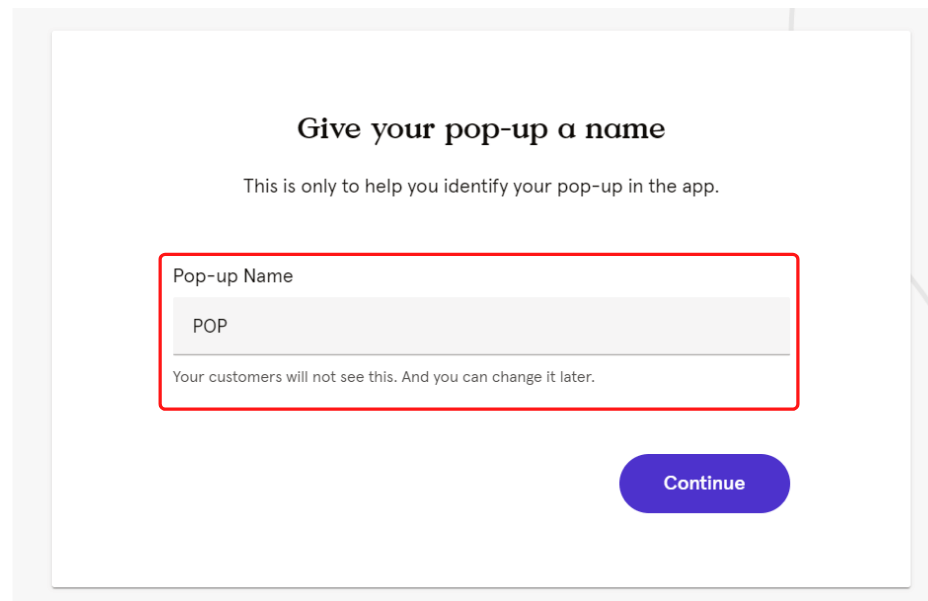Click 'Your customers will not see this' hint

285,377
